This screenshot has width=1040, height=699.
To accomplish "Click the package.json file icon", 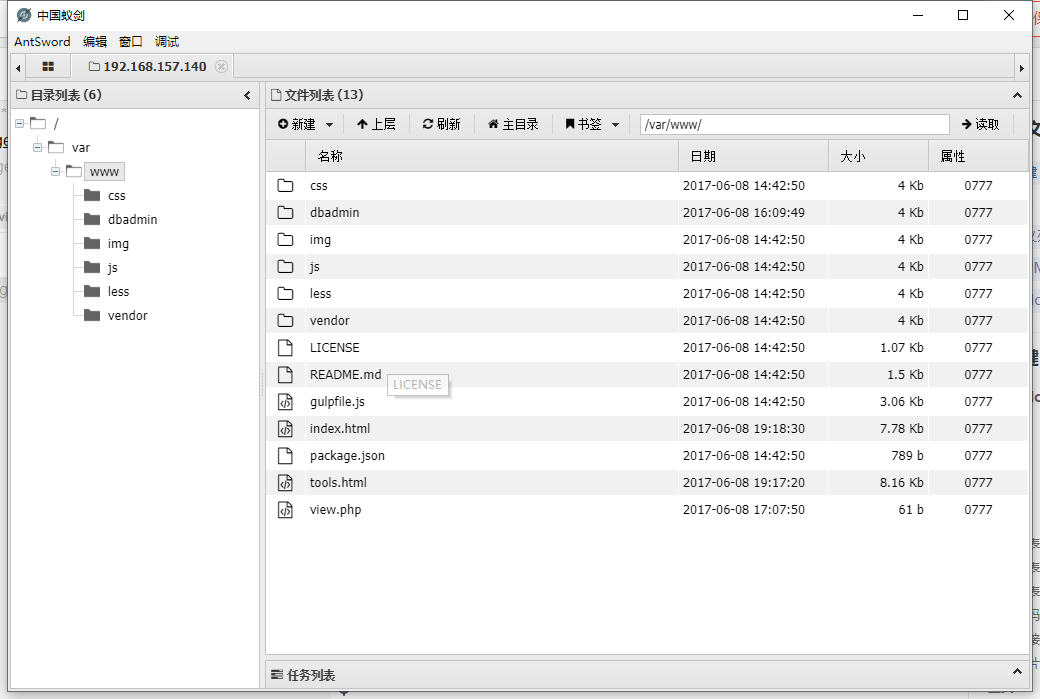I will tap(285, 456).
